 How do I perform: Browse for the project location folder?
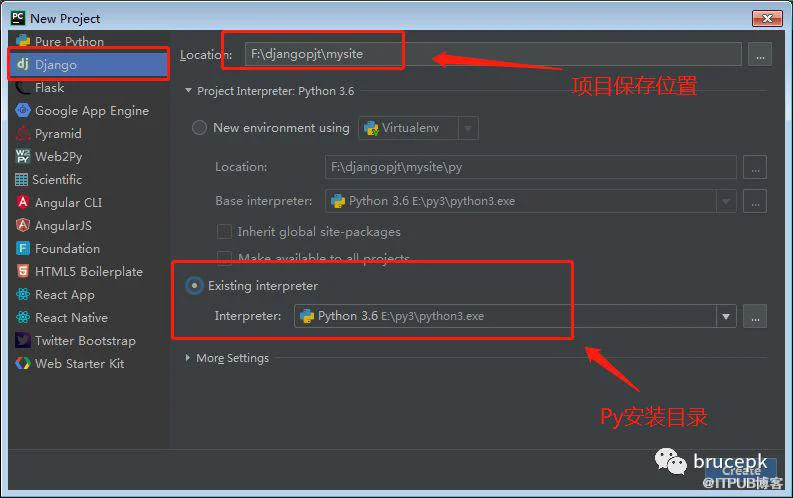click(x=760, y=55)
